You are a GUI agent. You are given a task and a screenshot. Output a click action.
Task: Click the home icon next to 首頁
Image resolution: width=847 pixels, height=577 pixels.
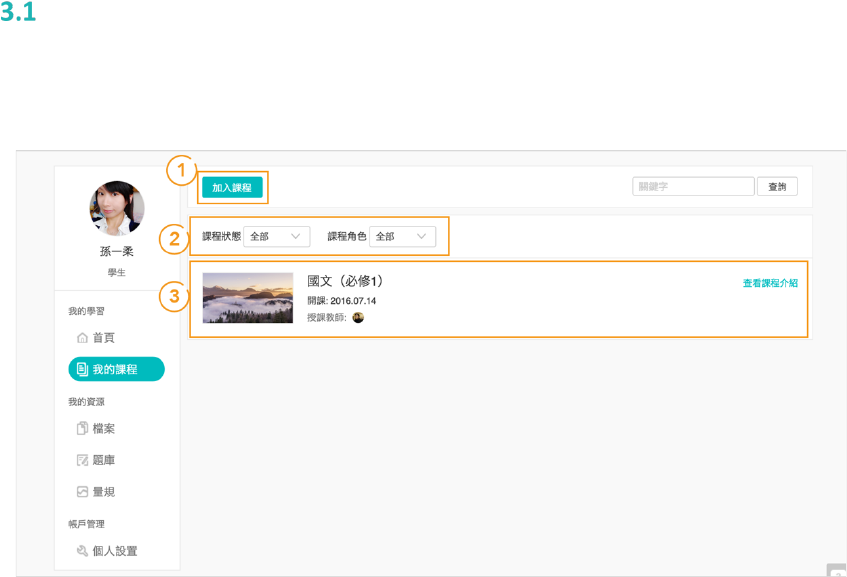pos(82,338)
